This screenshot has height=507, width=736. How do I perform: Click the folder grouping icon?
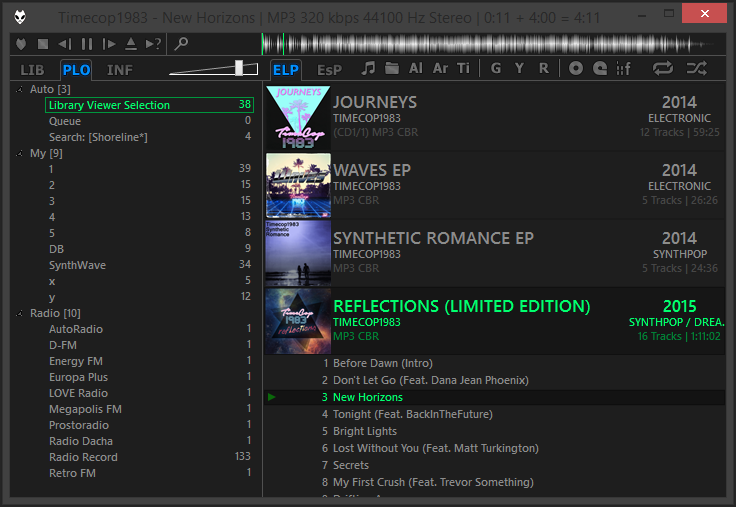[392, 69]
